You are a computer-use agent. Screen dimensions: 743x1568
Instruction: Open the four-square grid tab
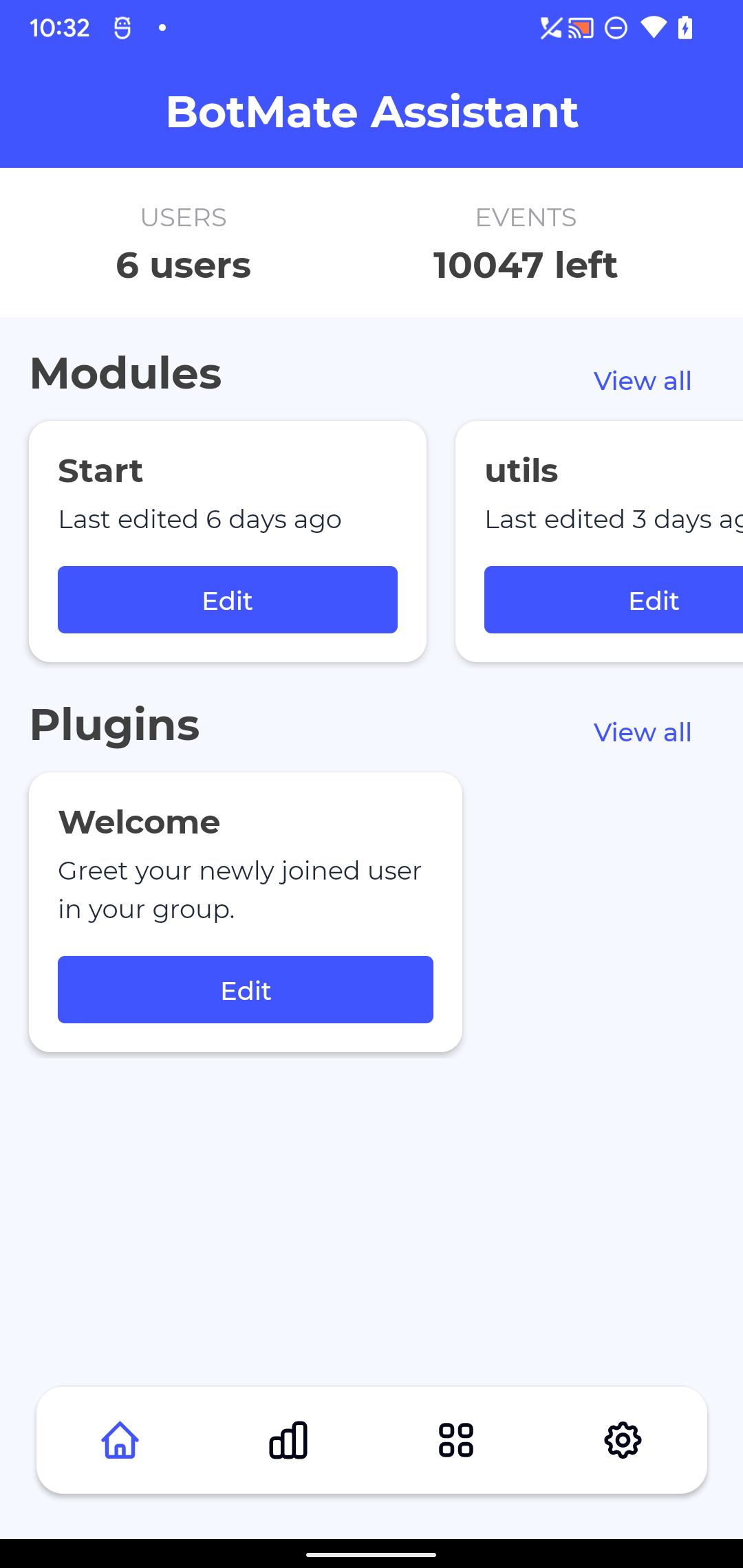click(455, 1440)
